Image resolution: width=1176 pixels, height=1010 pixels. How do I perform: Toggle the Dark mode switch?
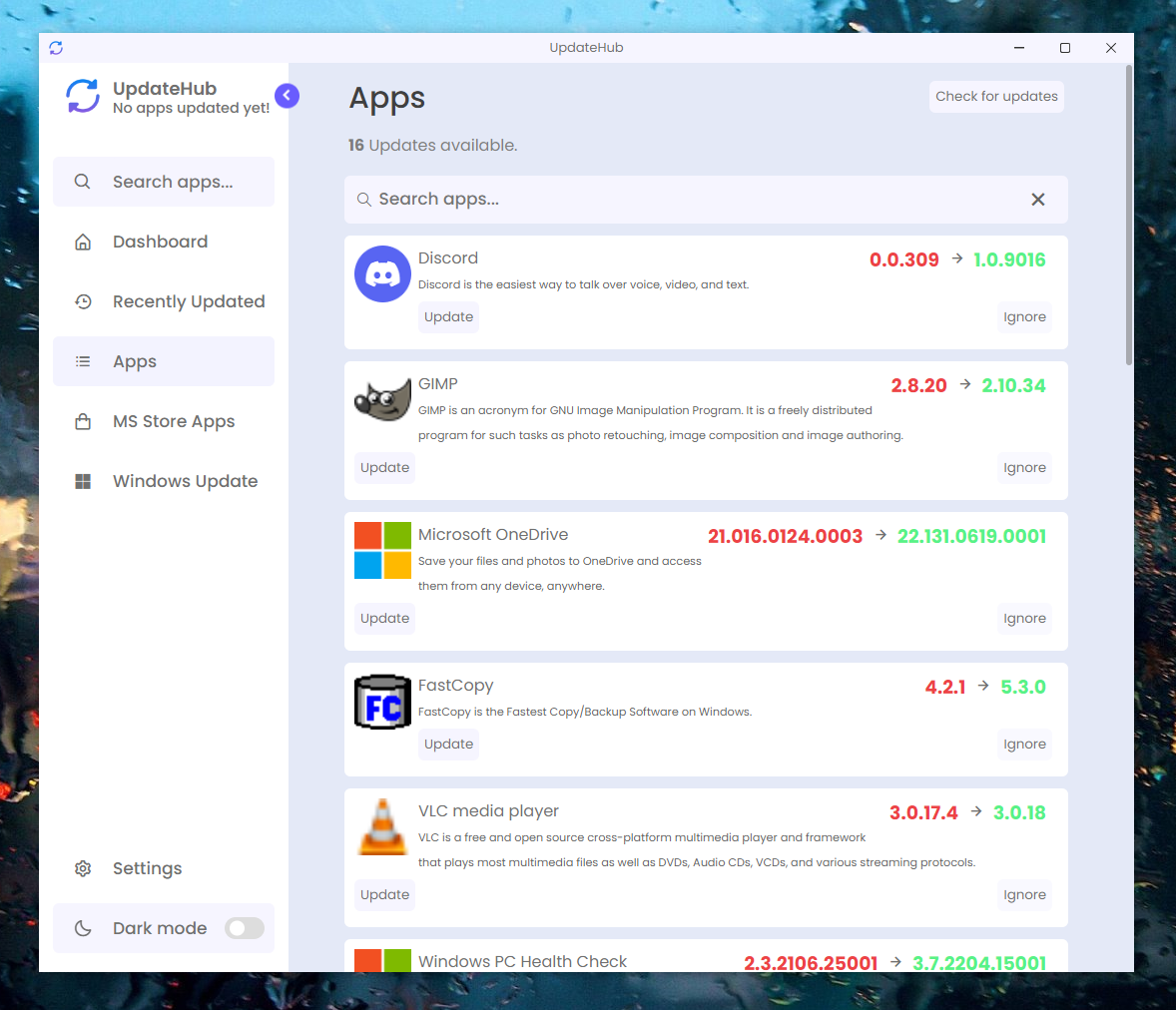[245, 928]
